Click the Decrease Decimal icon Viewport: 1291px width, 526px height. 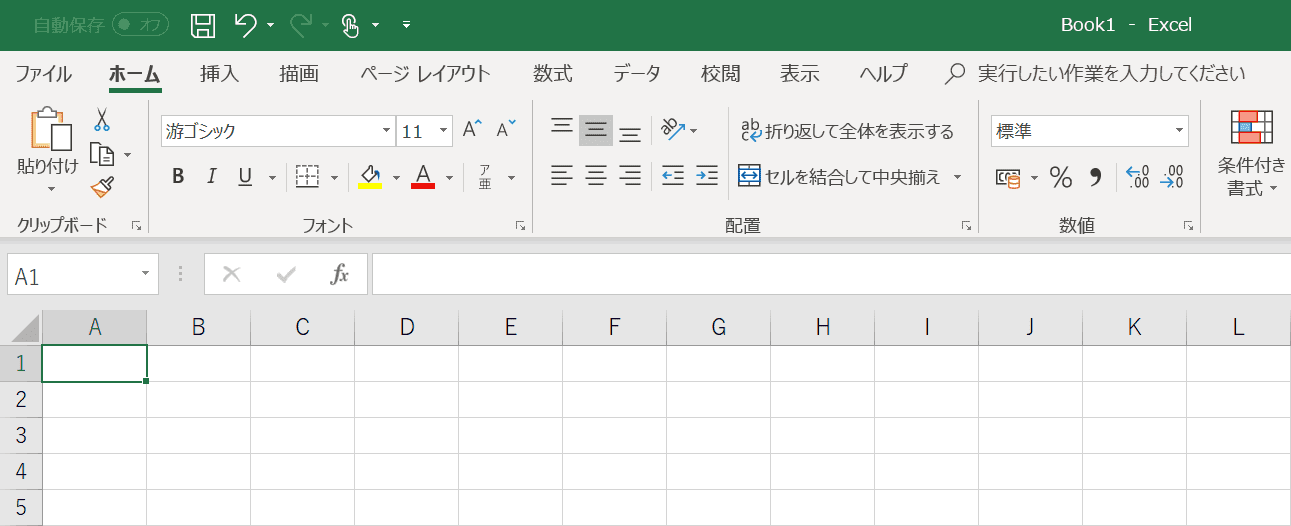[x=1171, y=178]
